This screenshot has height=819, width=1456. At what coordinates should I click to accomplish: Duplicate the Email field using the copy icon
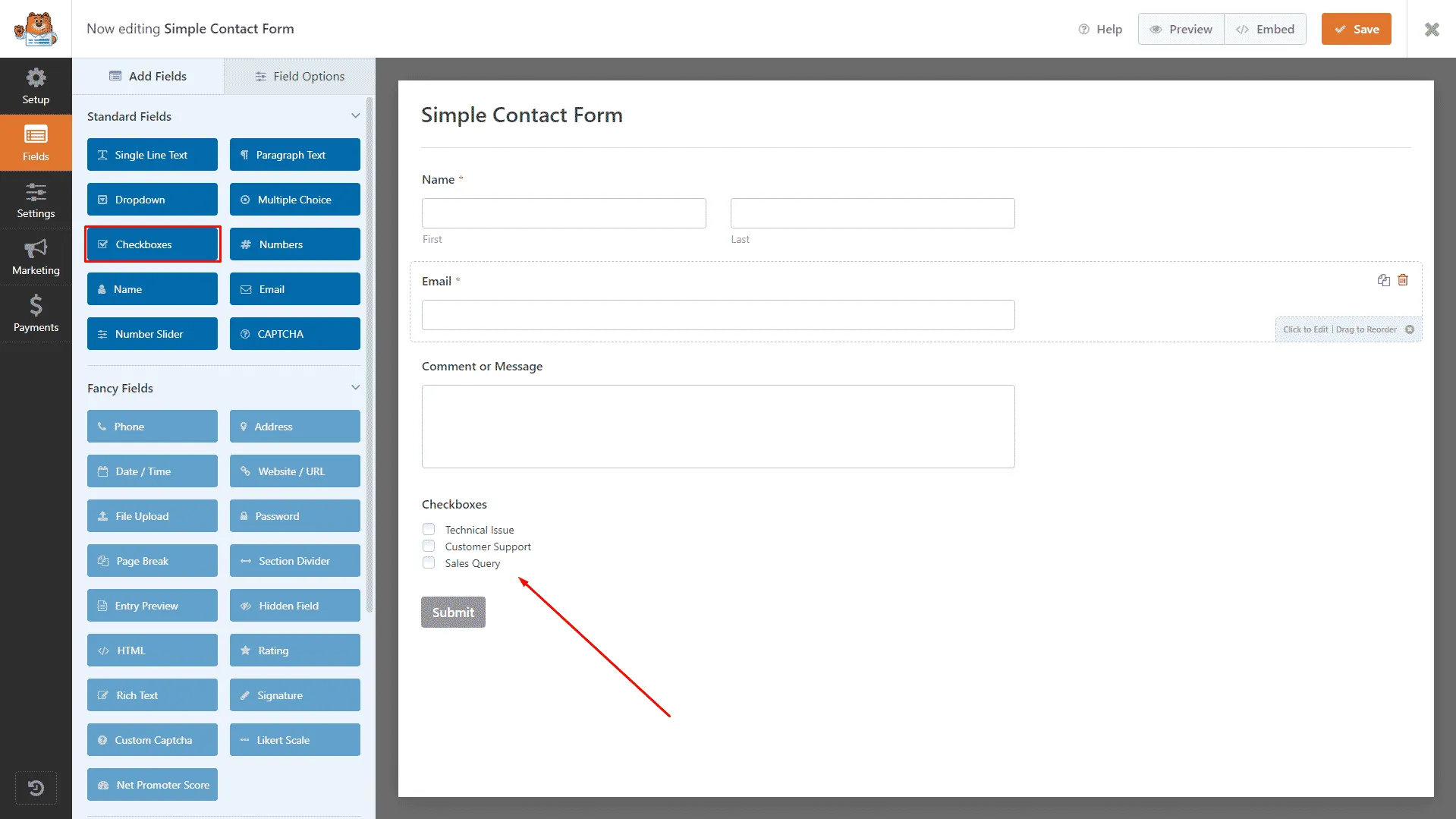(1383, 280)
